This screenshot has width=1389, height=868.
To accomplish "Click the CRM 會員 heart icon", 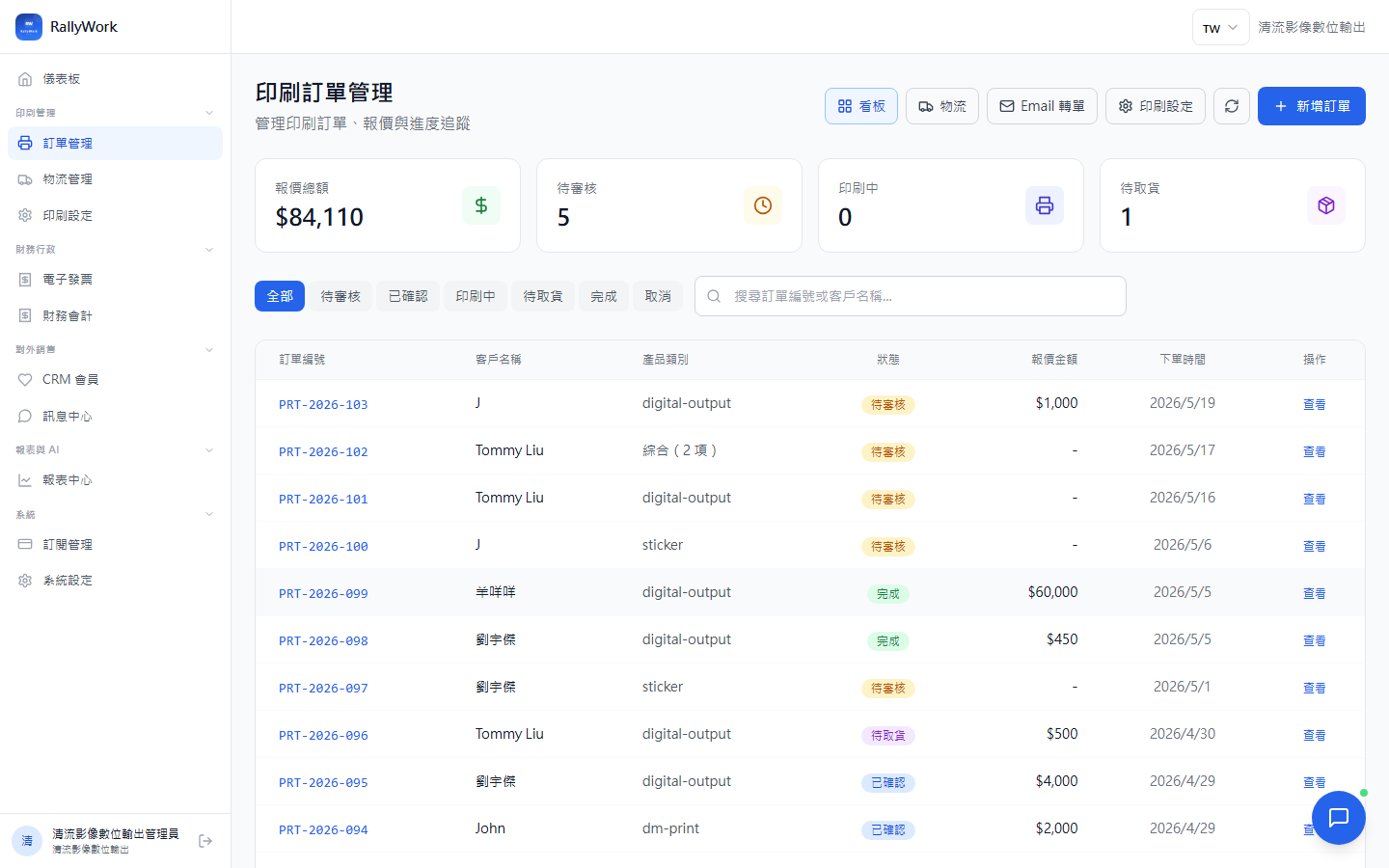I will point(25,380).
